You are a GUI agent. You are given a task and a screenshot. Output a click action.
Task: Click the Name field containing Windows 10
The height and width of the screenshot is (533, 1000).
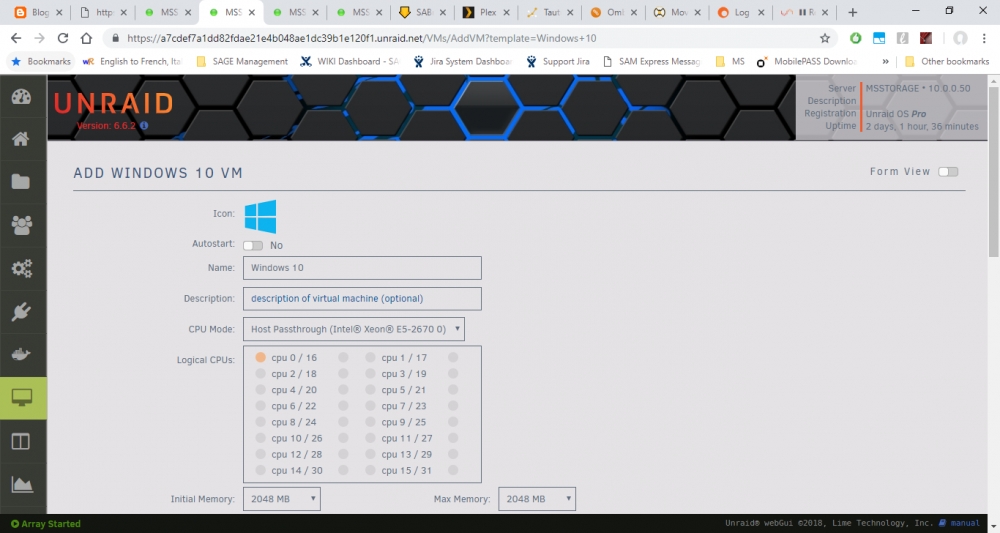coord(362,268)
